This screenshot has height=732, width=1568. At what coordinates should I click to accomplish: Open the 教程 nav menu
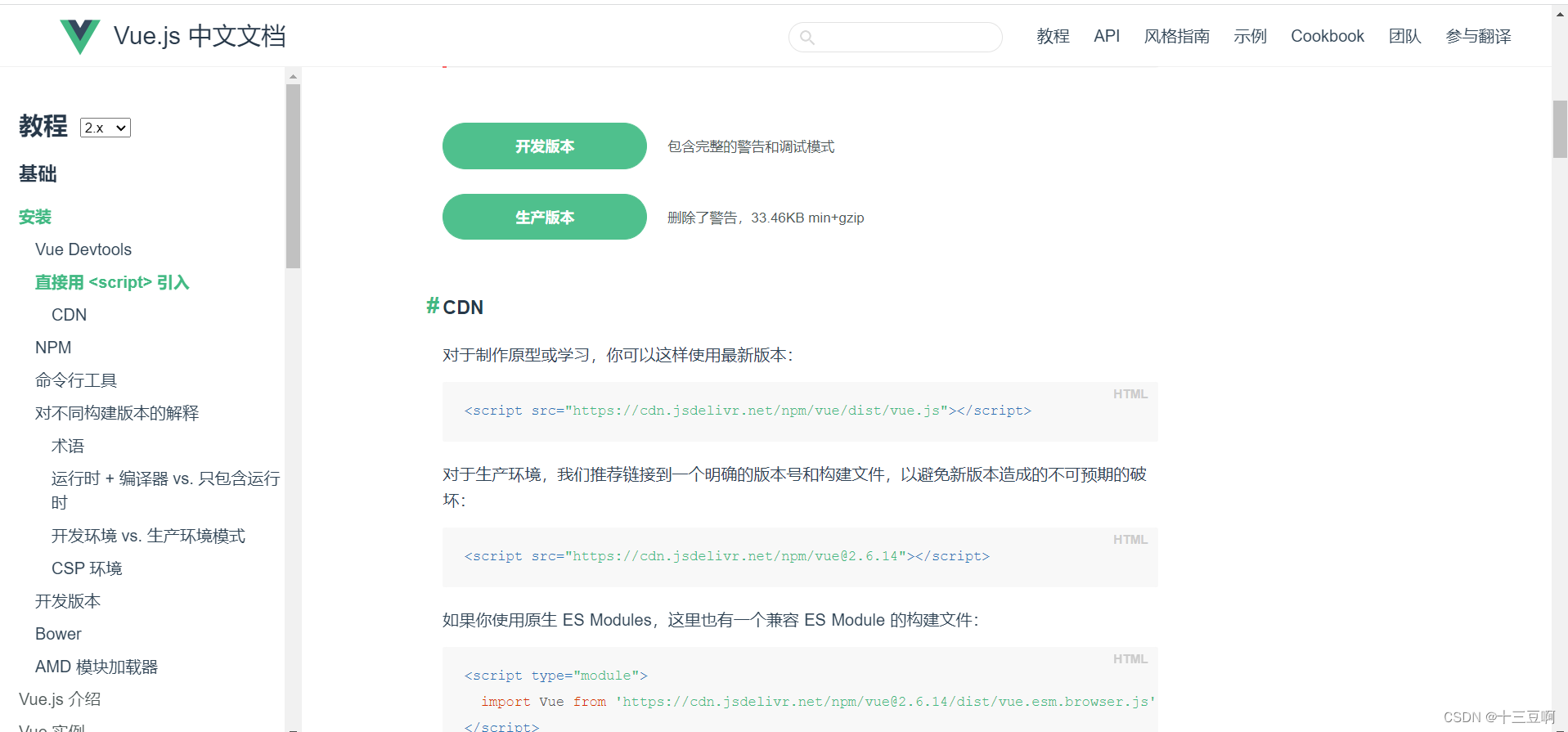[x=1053, y=36]
